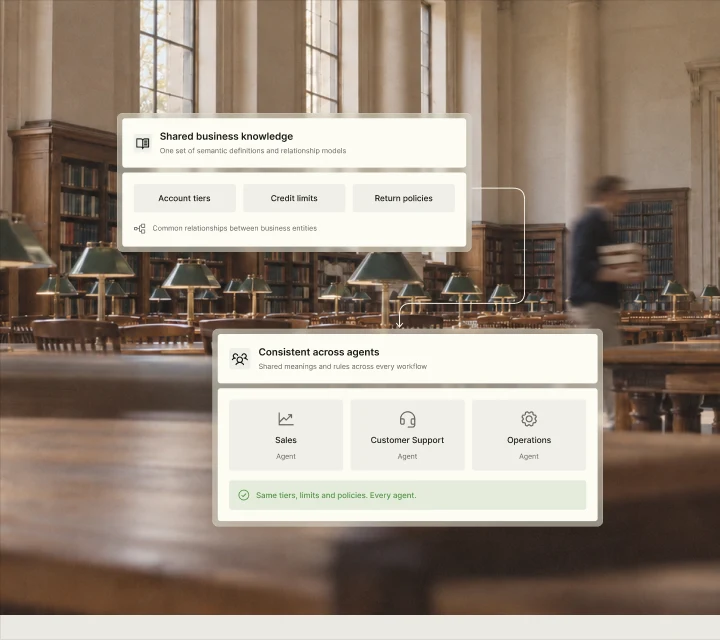
Task: Click the Operations gear icon
Action: tap(529, 419)
